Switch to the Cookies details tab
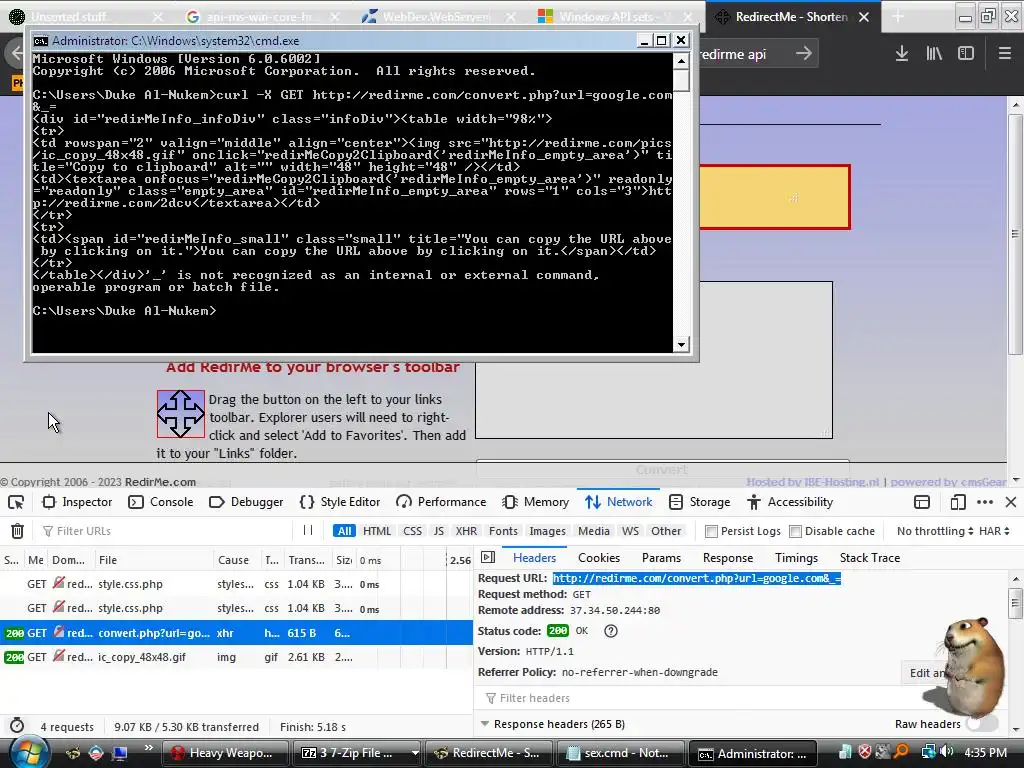The height and width of the screenshot is (768, 1024). (599, 558)
